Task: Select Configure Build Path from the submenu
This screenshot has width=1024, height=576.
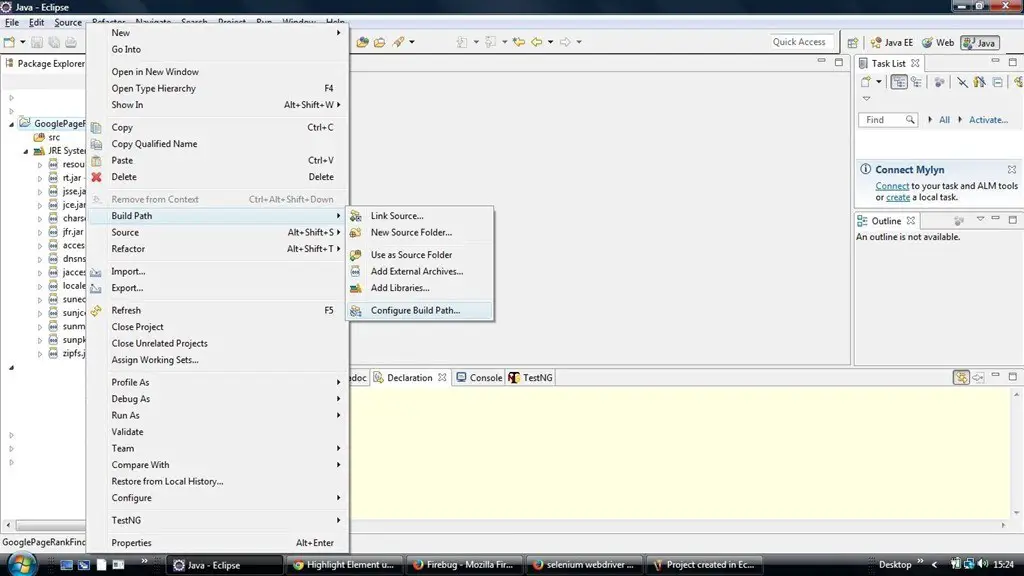Action: click(x=415, y=311)
